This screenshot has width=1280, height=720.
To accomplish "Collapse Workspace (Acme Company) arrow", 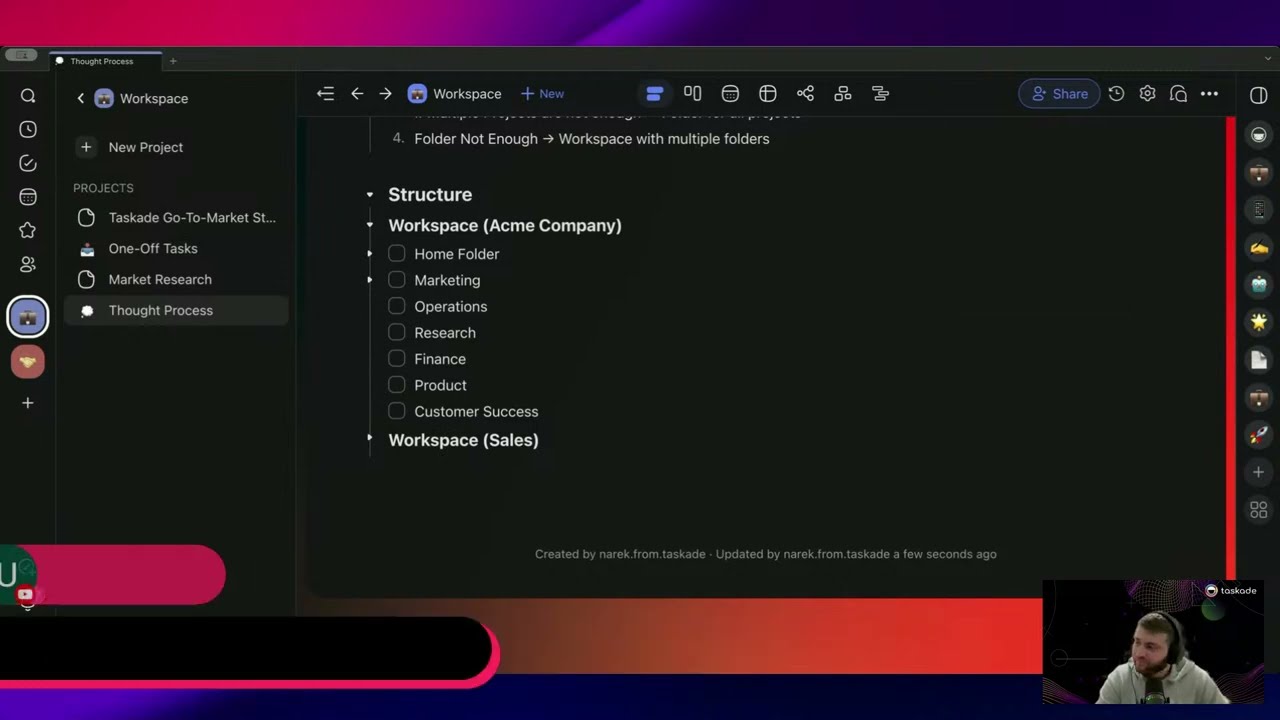I will point(369,226).
